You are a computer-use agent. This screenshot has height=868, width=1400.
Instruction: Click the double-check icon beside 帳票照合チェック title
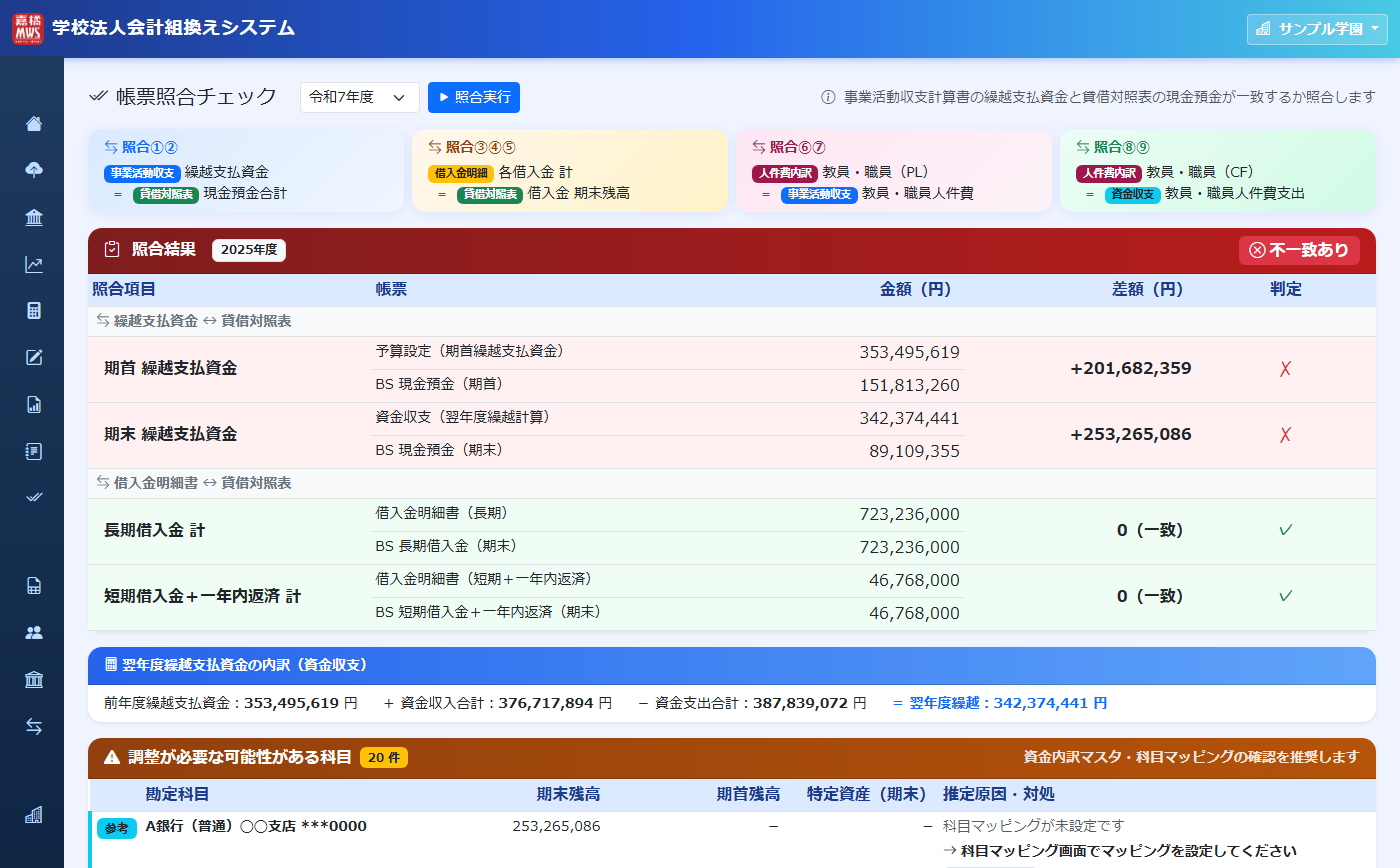98,96
